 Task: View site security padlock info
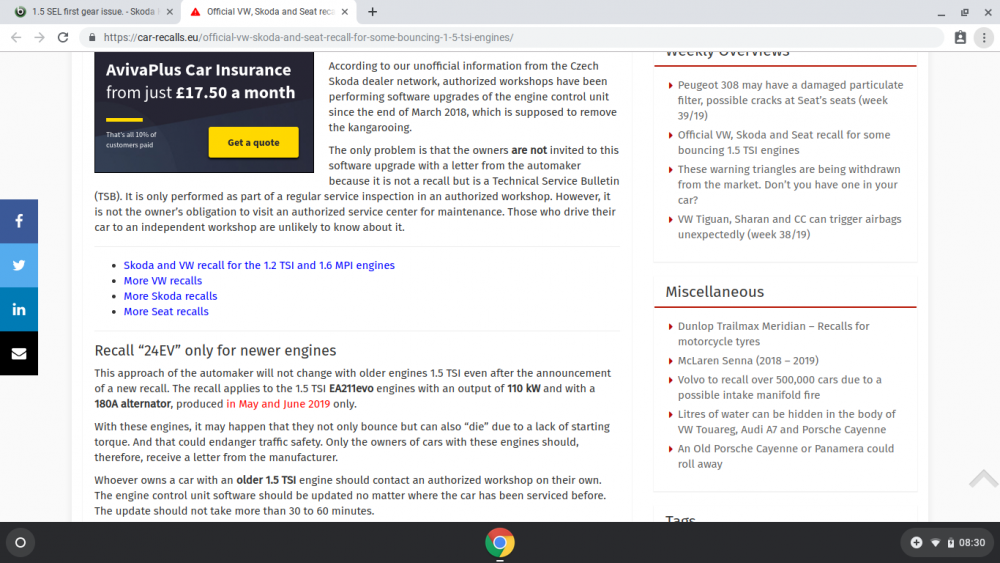92,38
